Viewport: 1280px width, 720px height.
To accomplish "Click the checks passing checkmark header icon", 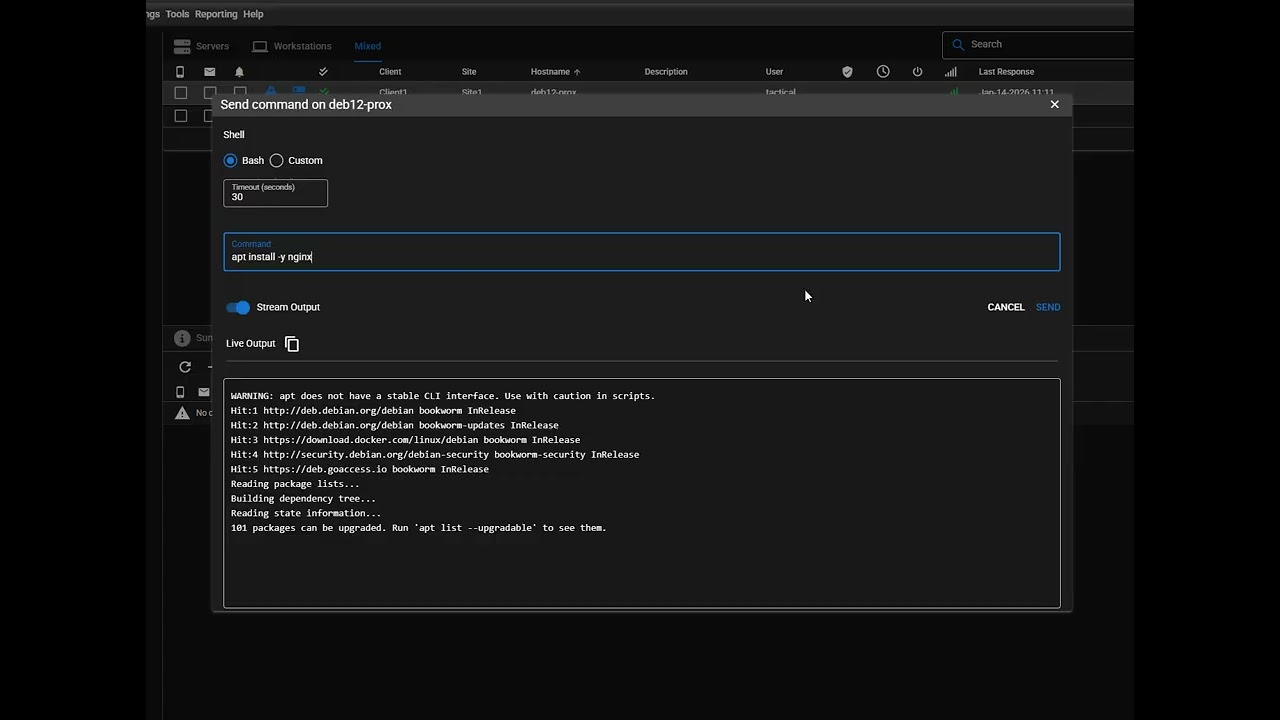I will [323, 72].
